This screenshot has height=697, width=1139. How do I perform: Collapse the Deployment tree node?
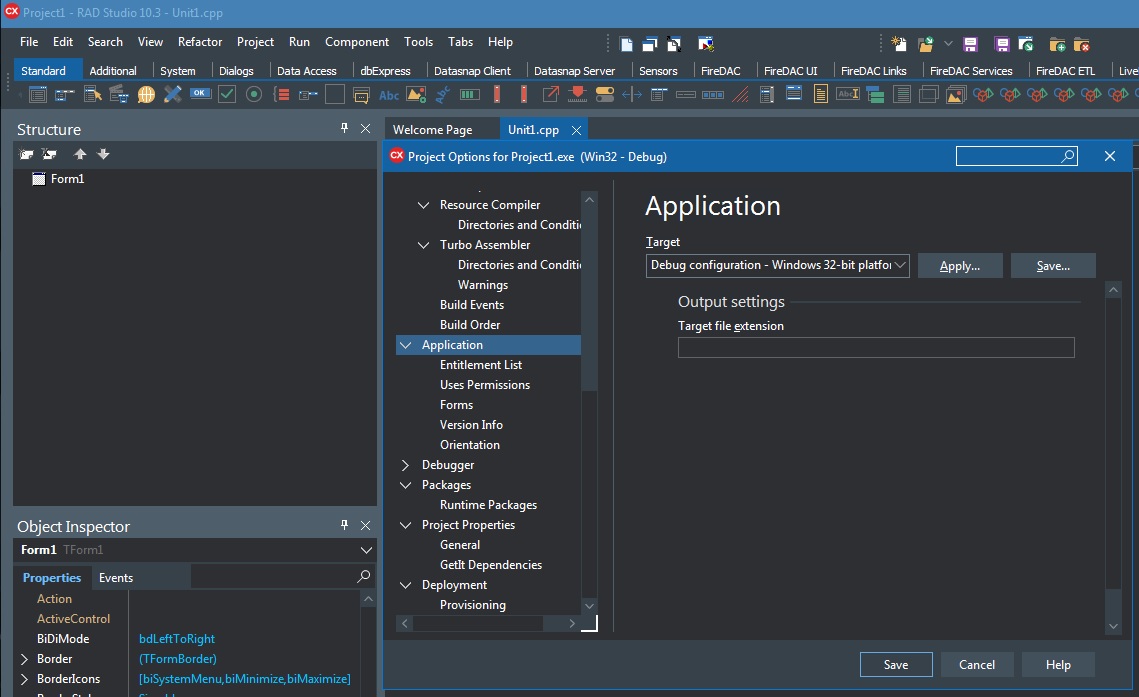tap(405, 585)
